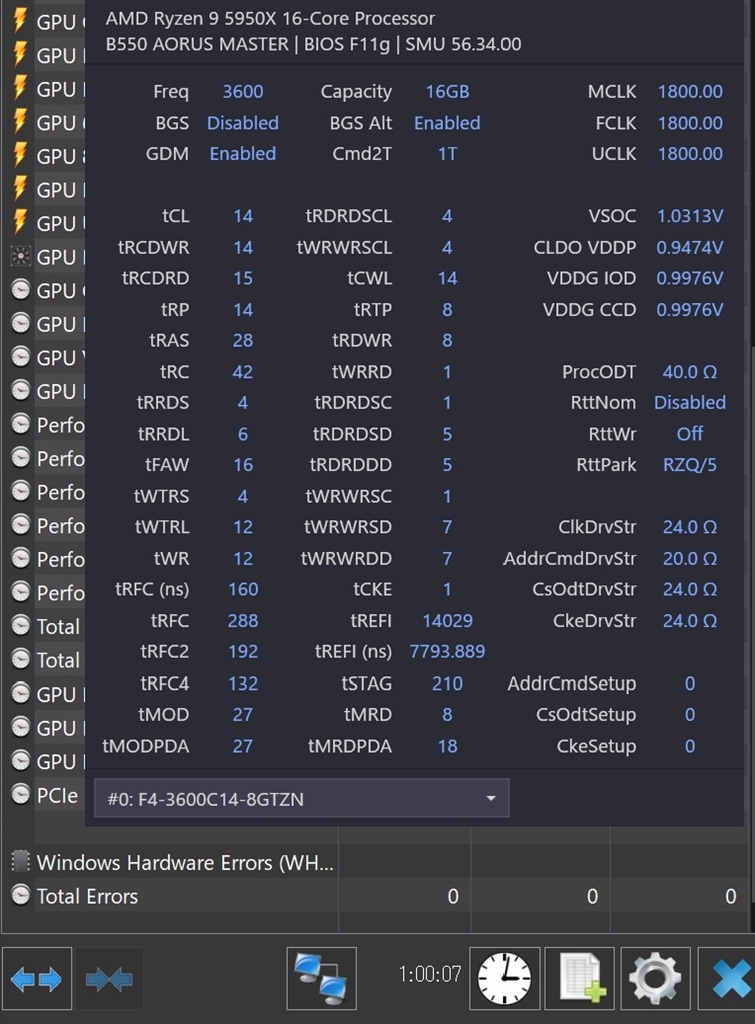This screenshot has width=755, height=1024.
Task: Click the chip icon beside Windows Hardware Errors
Action: coord(20,862)
